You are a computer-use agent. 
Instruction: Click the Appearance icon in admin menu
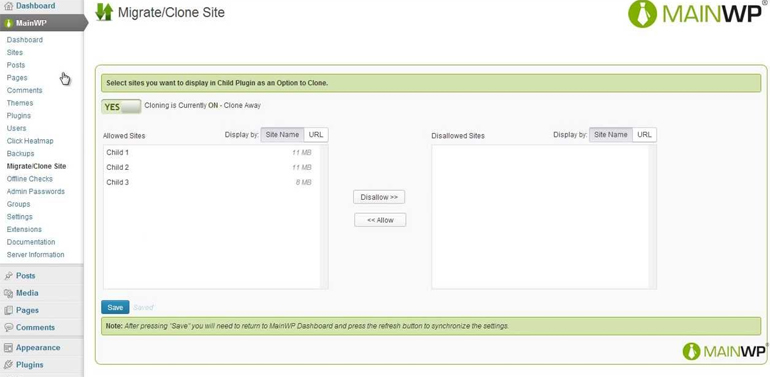click(8, 348)
